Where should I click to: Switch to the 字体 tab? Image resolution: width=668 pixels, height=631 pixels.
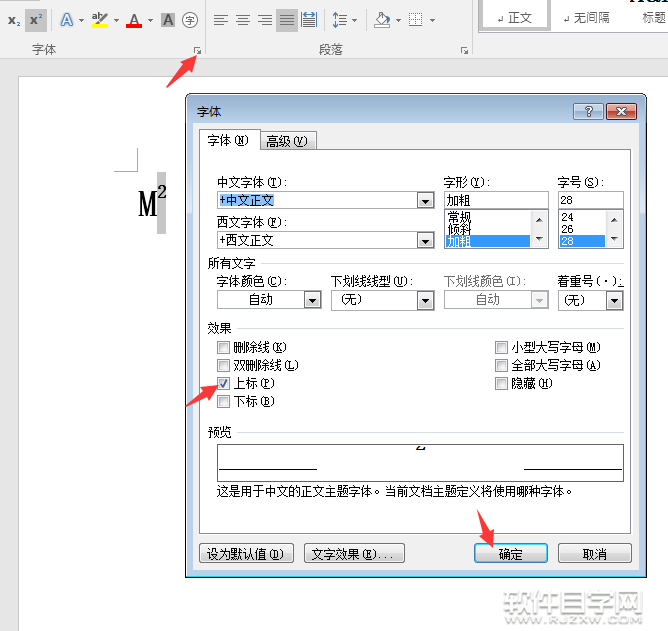click(229, 140)
